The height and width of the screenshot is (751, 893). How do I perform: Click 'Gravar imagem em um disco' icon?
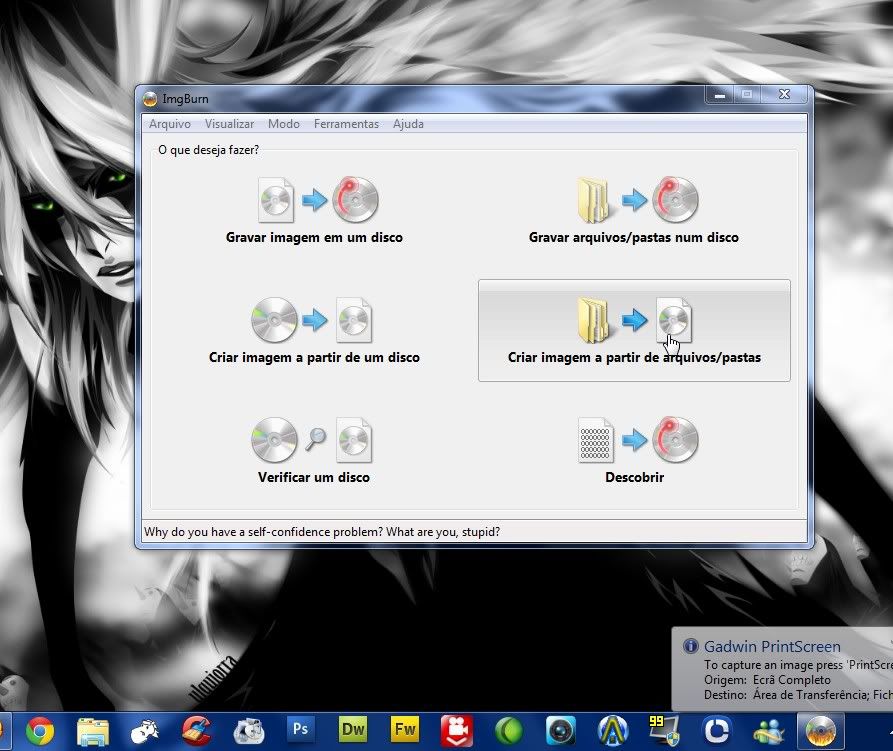pyautogui.click(x=314, y=201)
